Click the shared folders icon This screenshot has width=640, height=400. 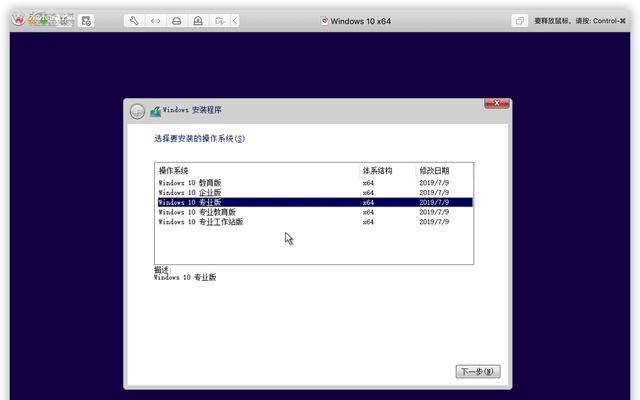tap(220, 21)
